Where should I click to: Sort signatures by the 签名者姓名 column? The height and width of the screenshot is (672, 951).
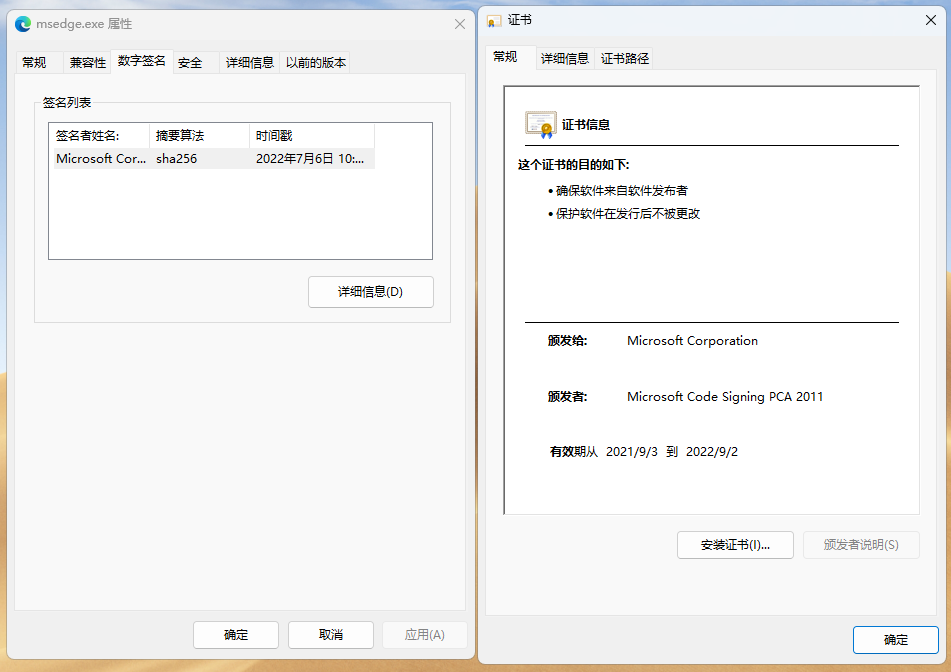coord(94,135)
